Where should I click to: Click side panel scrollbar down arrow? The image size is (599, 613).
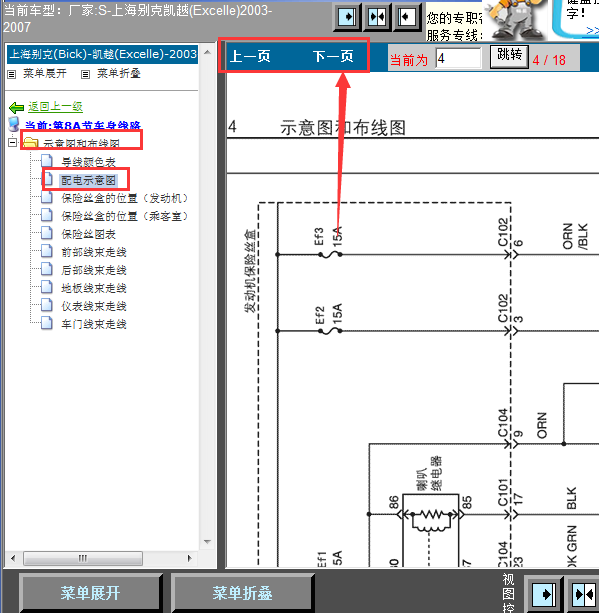pos(208,542)
